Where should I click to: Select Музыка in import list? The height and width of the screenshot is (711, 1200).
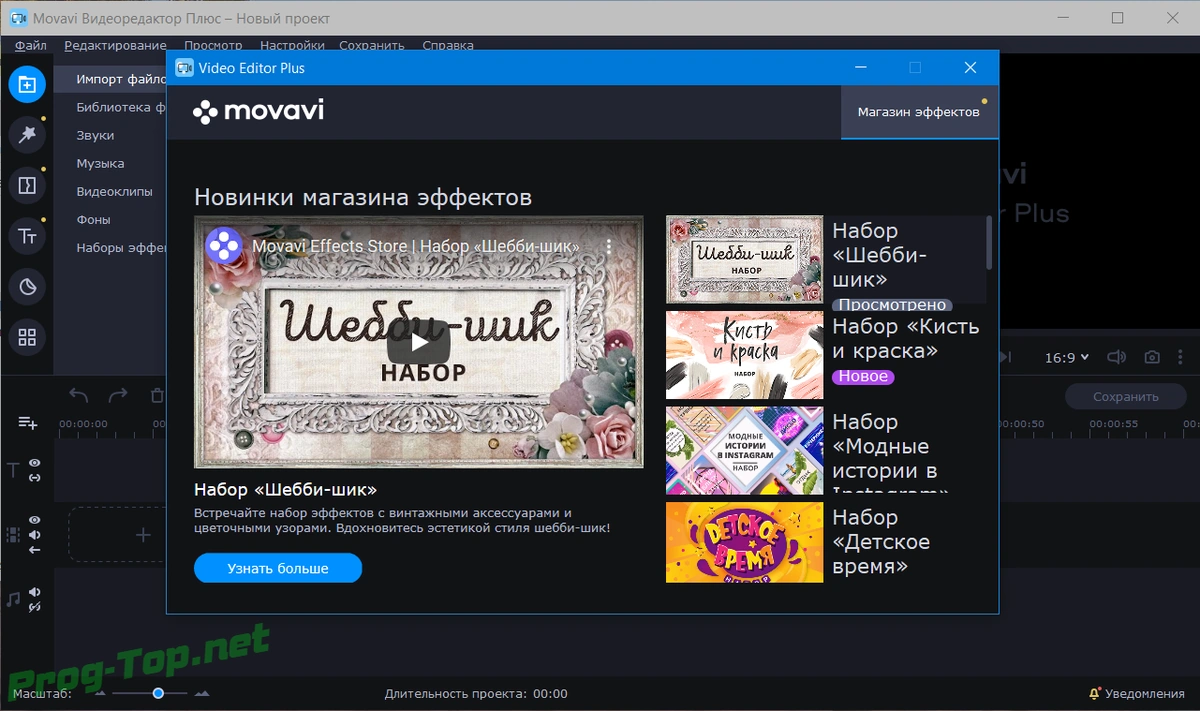101,163
